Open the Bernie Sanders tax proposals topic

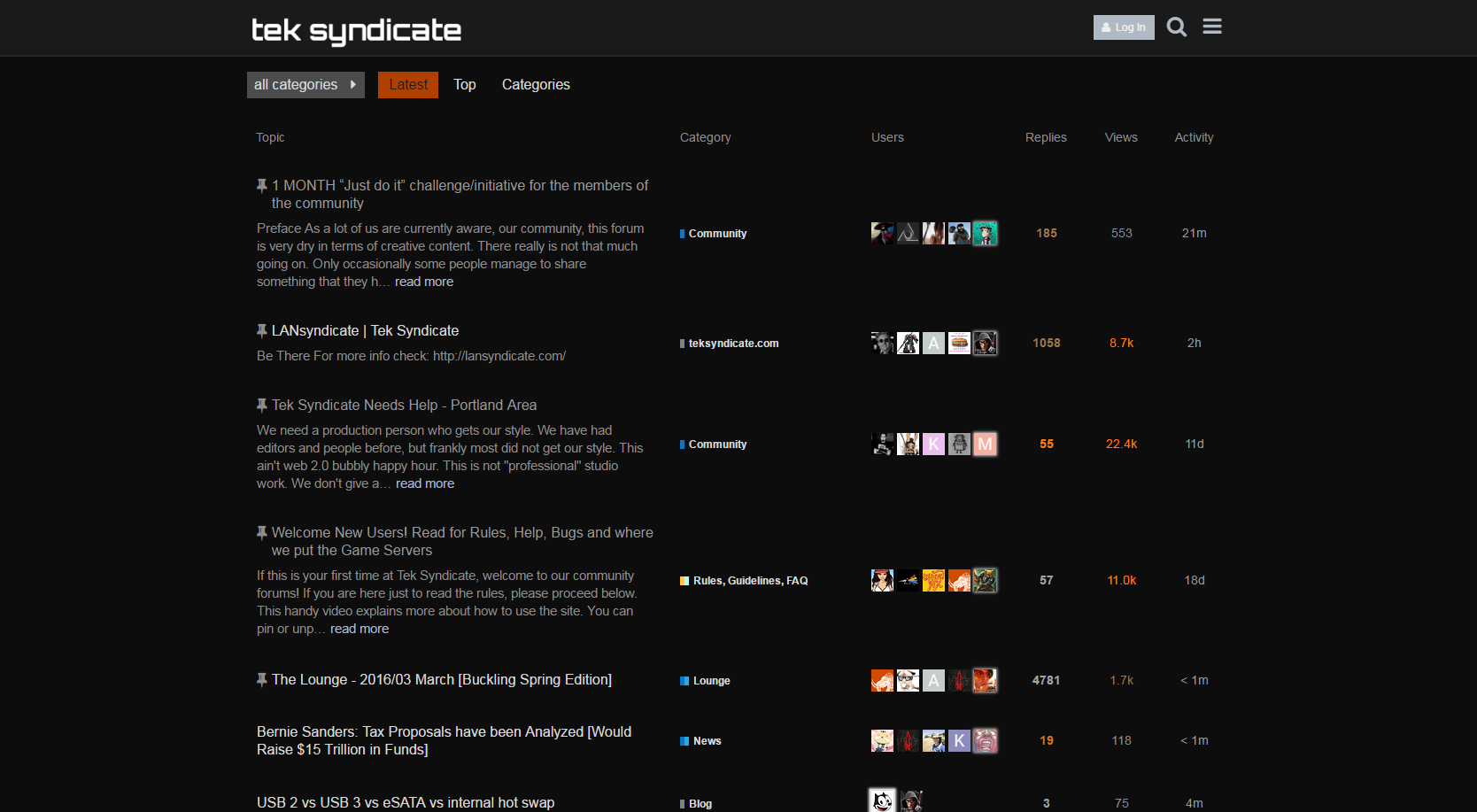click(x=443, y=740)
